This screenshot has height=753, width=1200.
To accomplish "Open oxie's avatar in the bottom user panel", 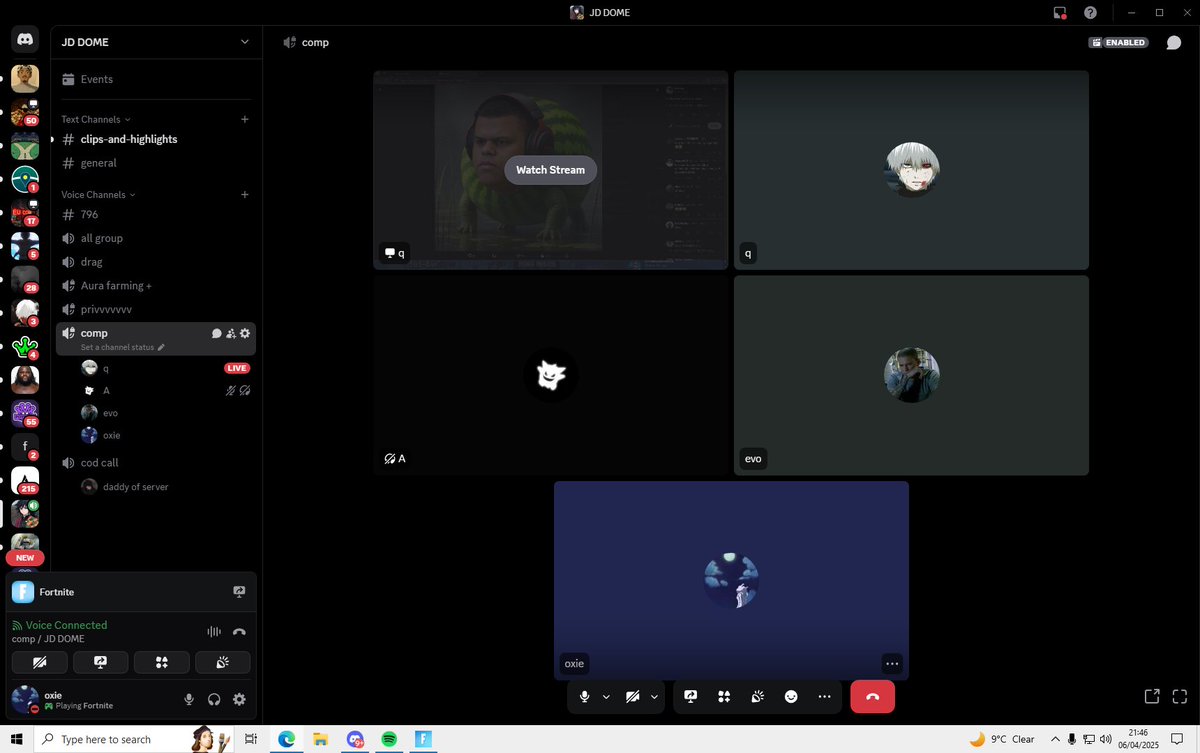I will (25, 699).
